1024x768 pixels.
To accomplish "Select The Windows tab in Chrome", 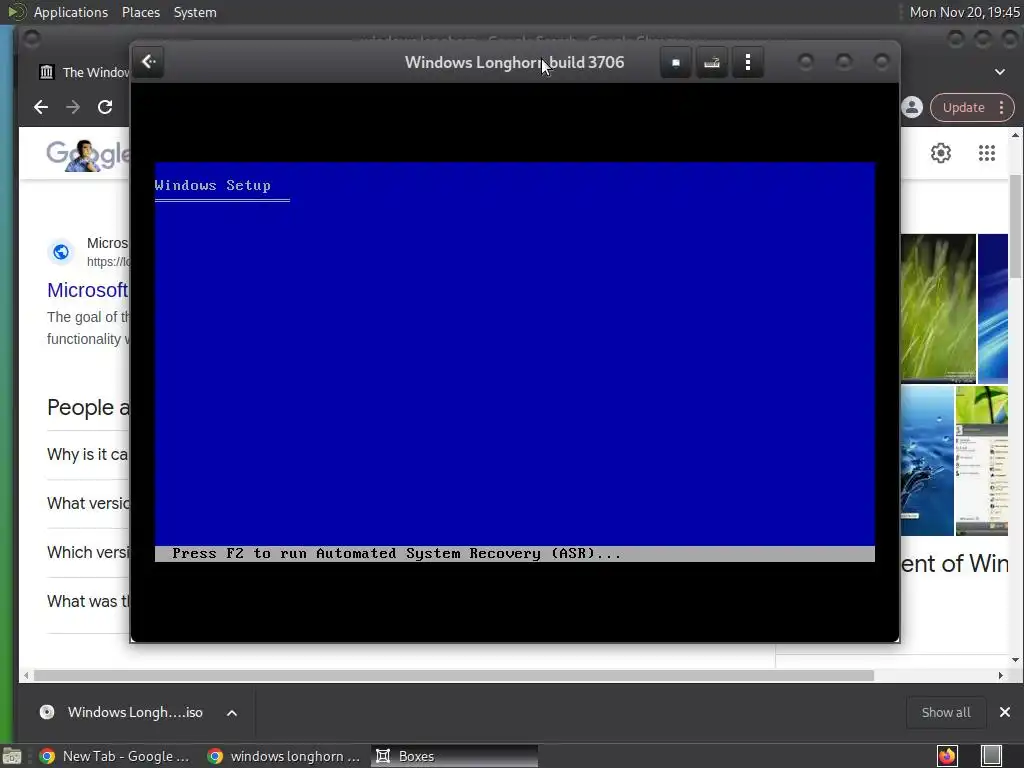I will pyautogui.click(x=84, y=72).
